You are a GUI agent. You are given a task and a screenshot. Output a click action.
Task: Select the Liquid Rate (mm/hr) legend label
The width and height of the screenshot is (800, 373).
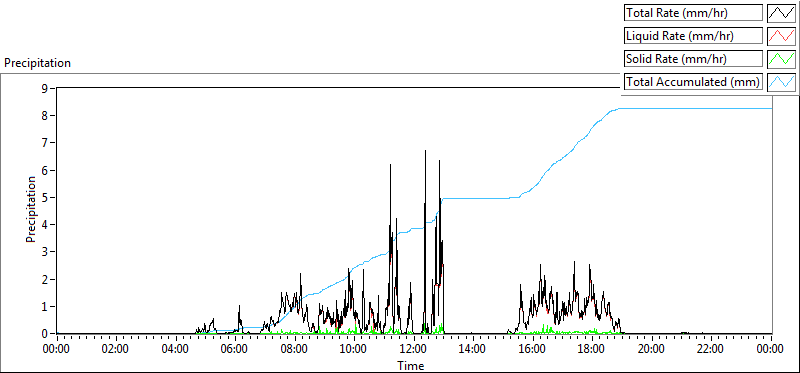pos(693,36)
